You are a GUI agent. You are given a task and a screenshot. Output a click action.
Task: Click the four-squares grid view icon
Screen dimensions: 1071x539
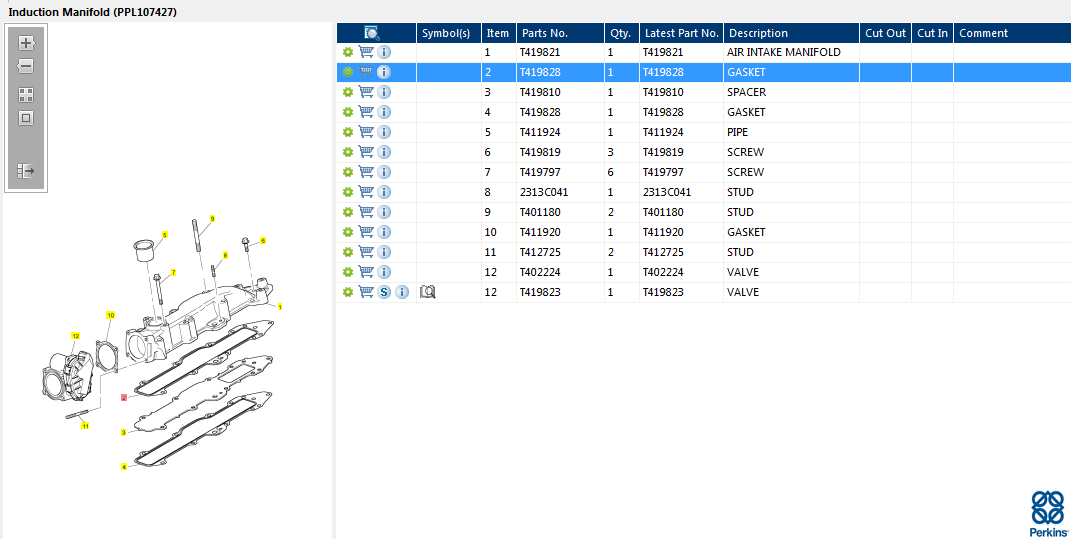click(x=26, y=95)
